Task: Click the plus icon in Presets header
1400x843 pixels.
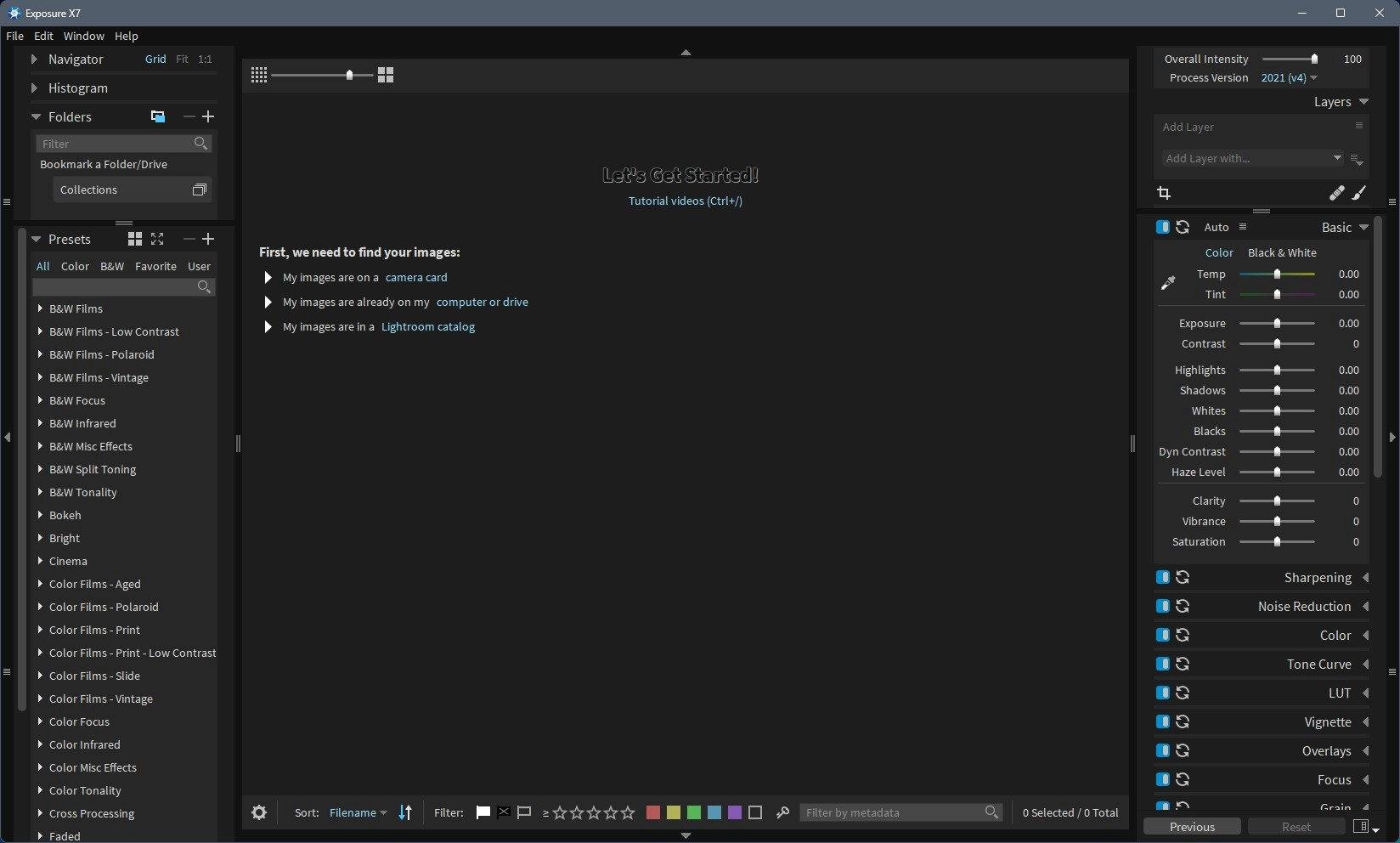Action: (x=208, y=239)
